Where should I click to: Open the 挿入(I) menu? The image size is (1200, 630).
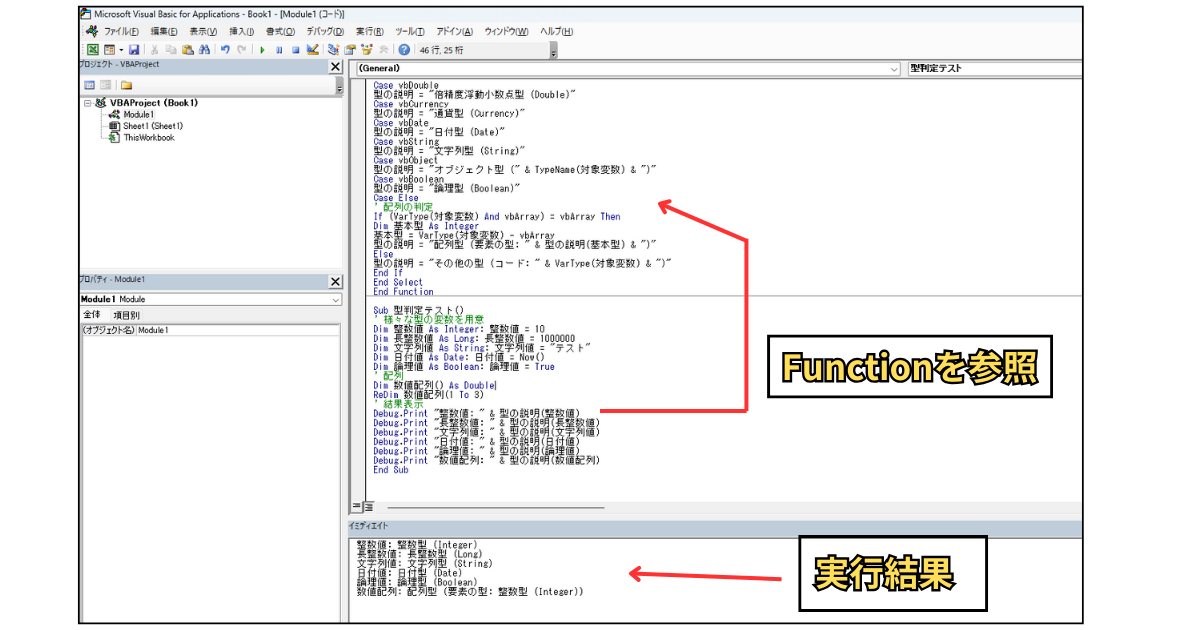click(x=241, y=31)
